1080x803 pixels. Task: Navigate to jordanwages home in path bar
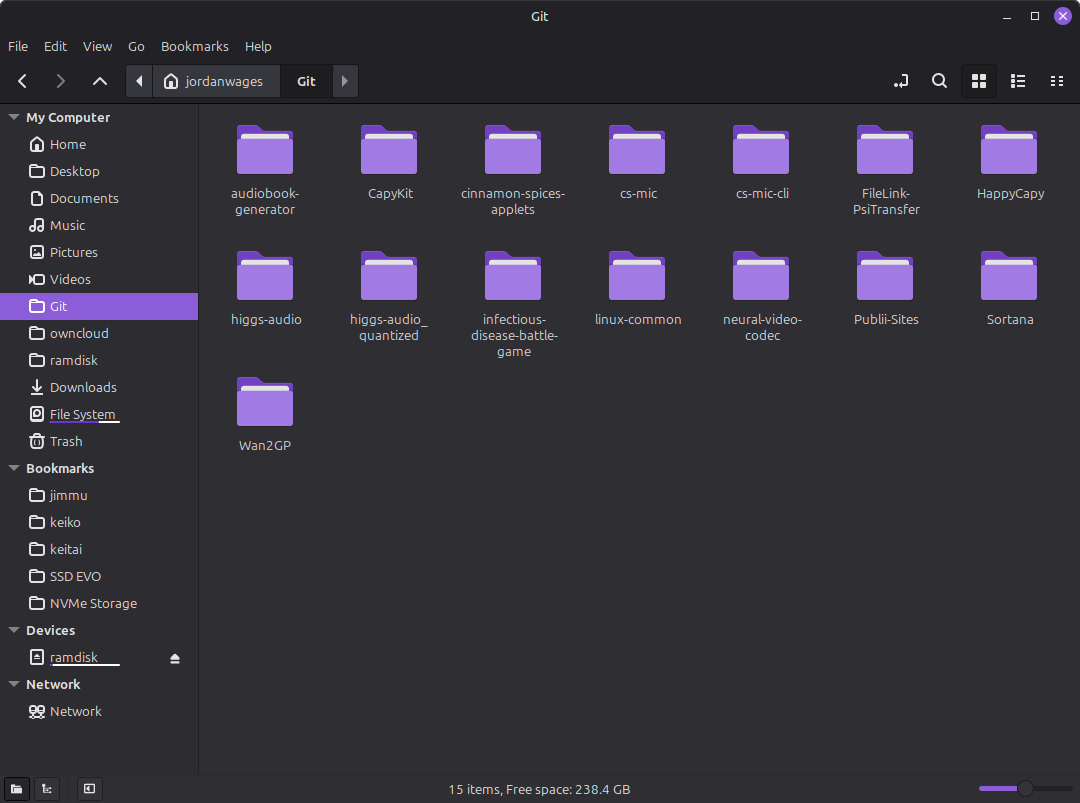216,81
